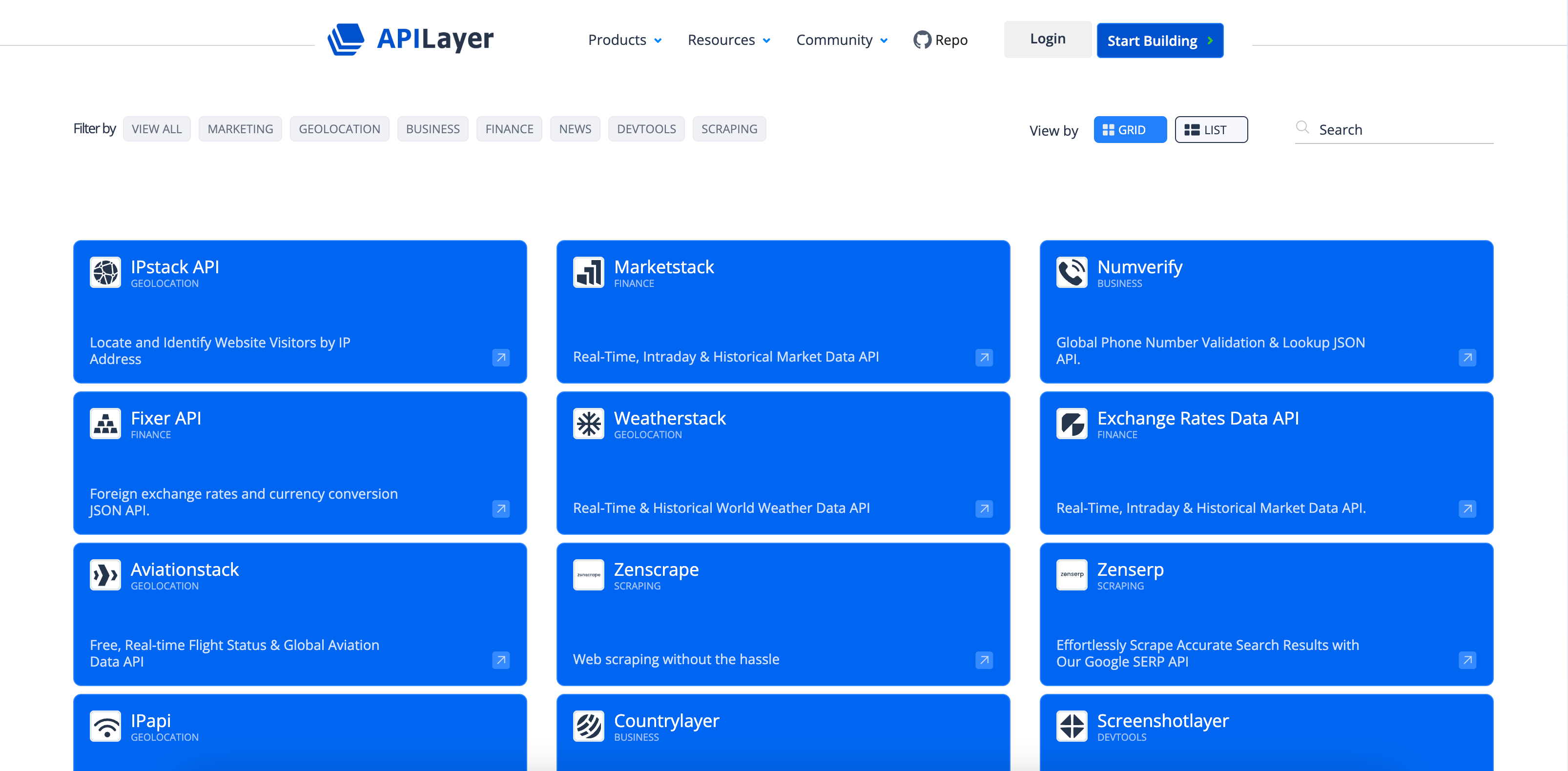The width and height of the screenshot is (1568, 771).
Task: Click Fixer API card description text
Action: [244, 502]
